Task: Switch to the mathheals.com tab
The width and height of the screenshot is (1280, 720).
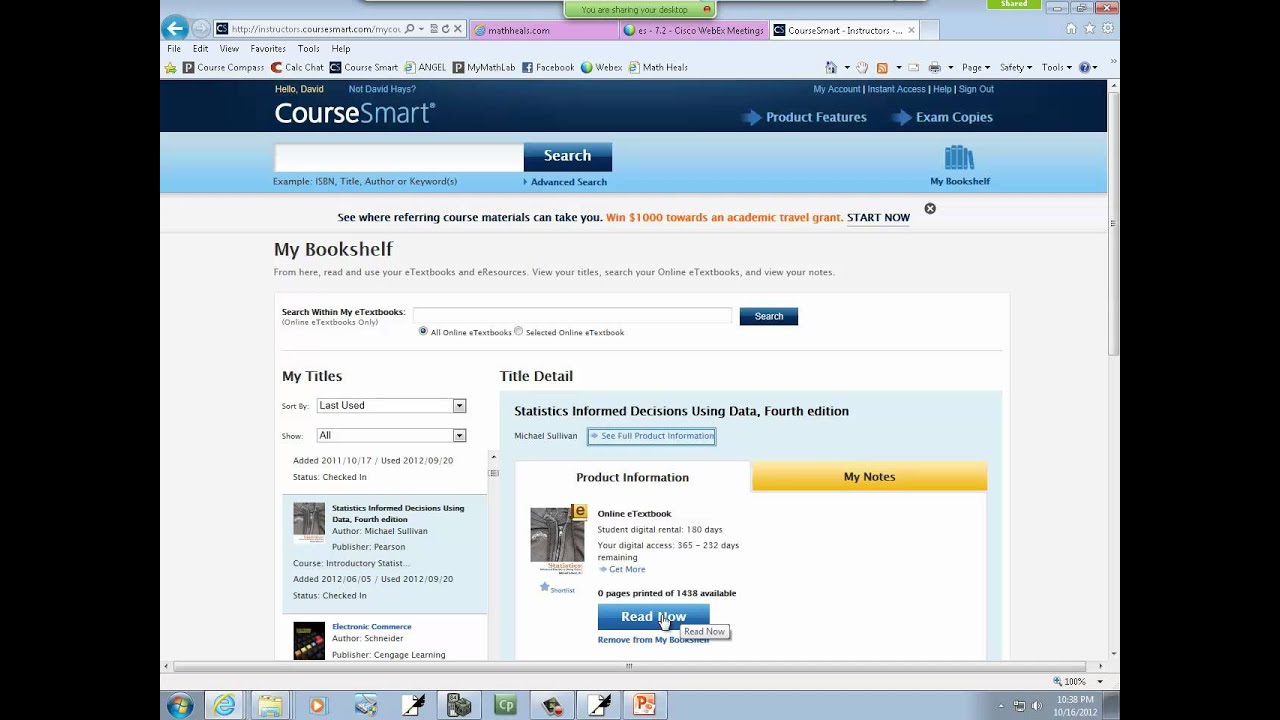Action: [x=543, y=30]
